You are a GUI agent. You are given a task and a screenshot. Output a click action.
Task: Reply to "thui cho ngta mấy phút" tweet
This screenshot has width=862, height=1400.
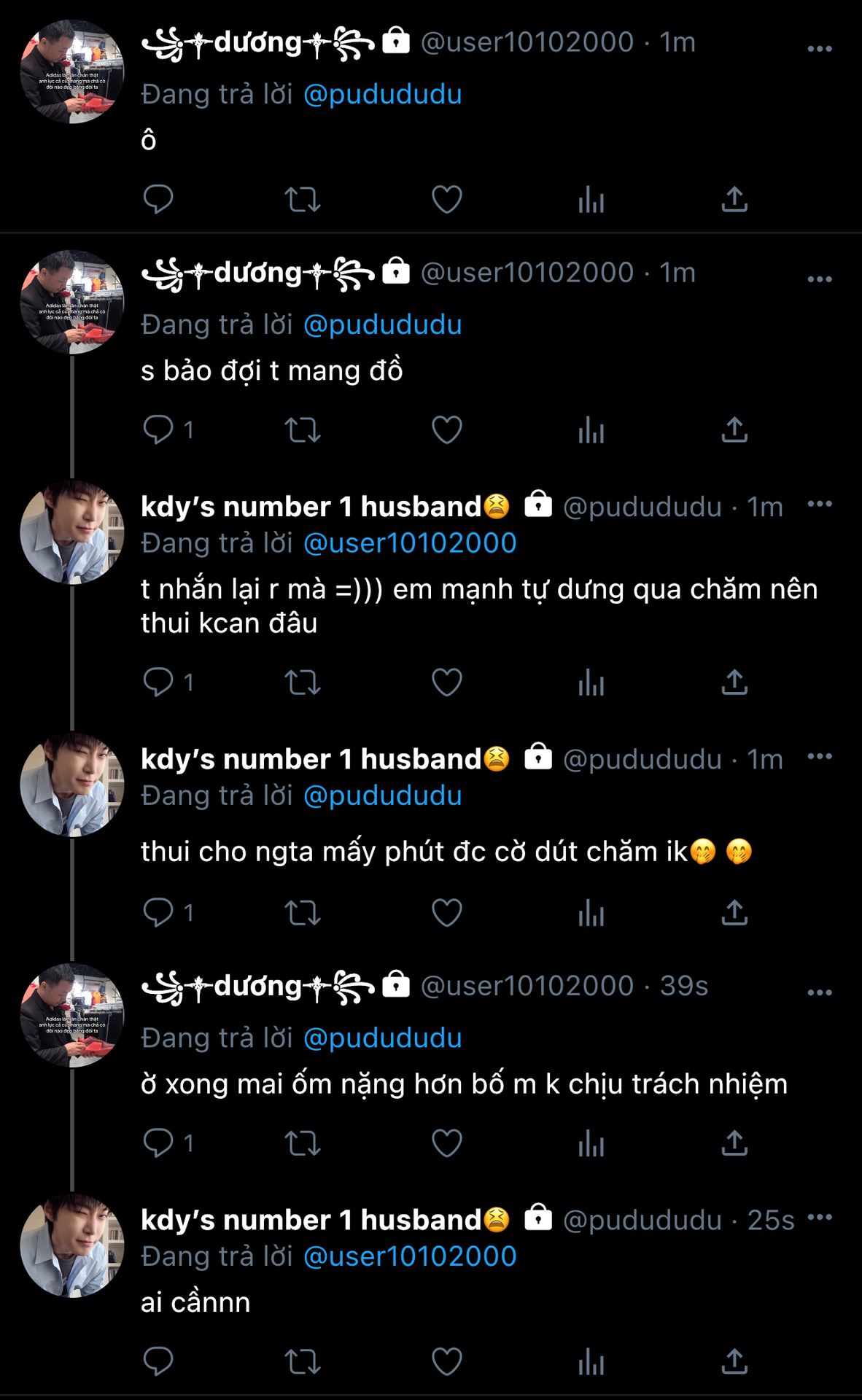pyautogui.click(x=158, y=912)
